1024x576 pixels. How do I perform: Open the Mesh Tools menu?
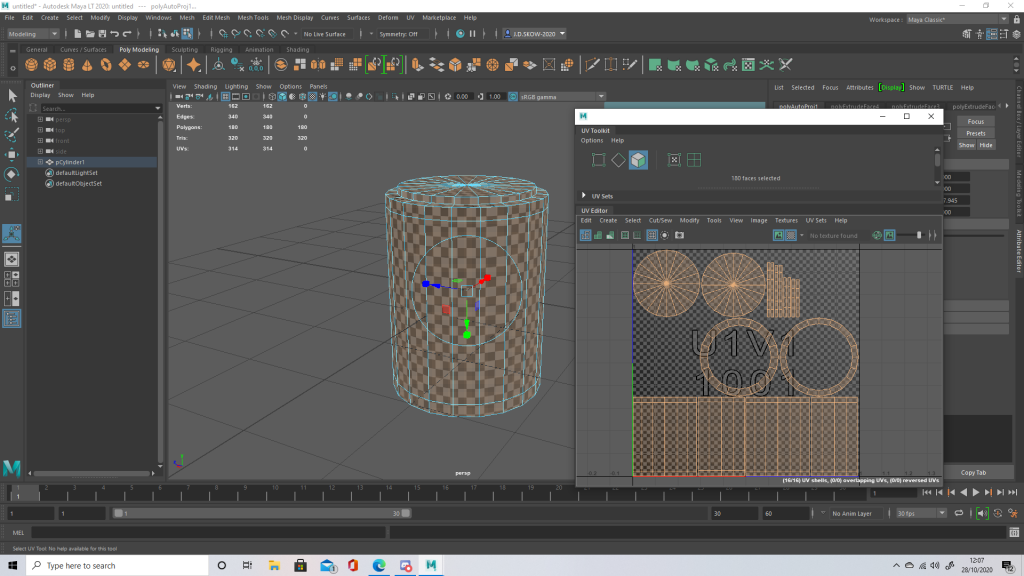[x=254, y=18]
